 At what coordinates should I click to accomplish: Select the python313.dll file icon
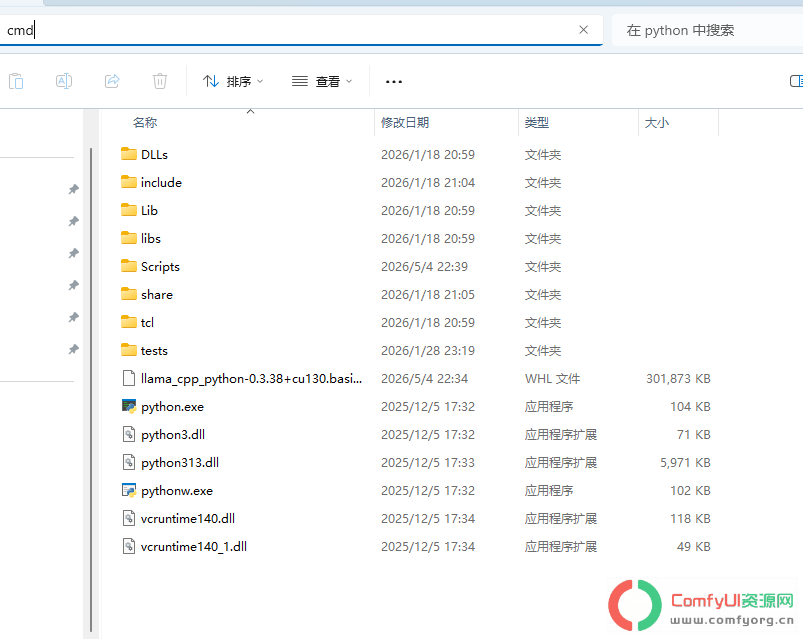click(129, 462)
